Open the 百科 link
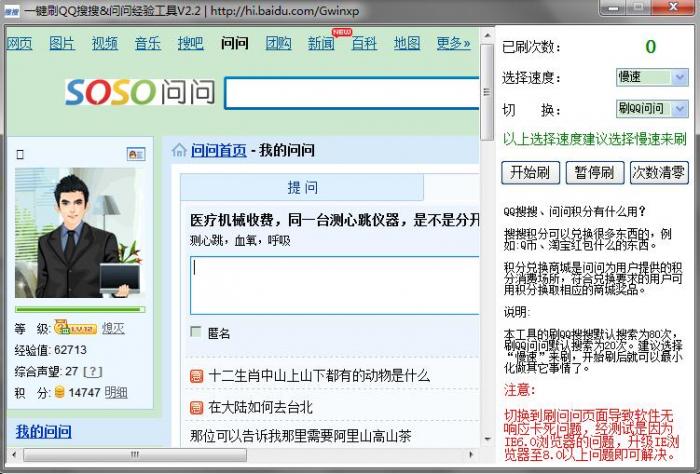 (364, 43)
